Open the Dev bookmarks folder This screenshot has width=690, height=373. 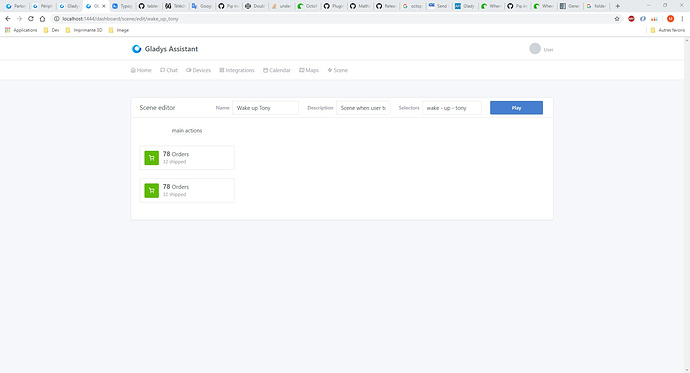pyautogui.click(x=51, y=30)
